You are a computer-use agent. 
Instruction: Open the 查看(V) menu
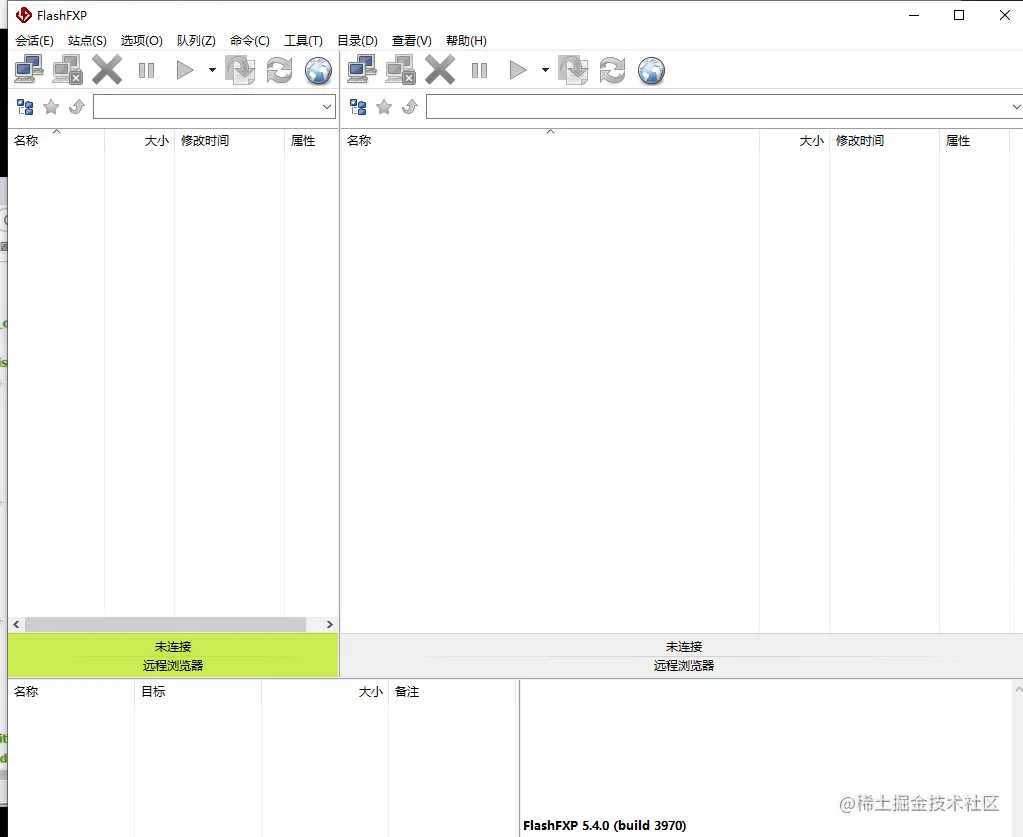[x=412, y=40]
